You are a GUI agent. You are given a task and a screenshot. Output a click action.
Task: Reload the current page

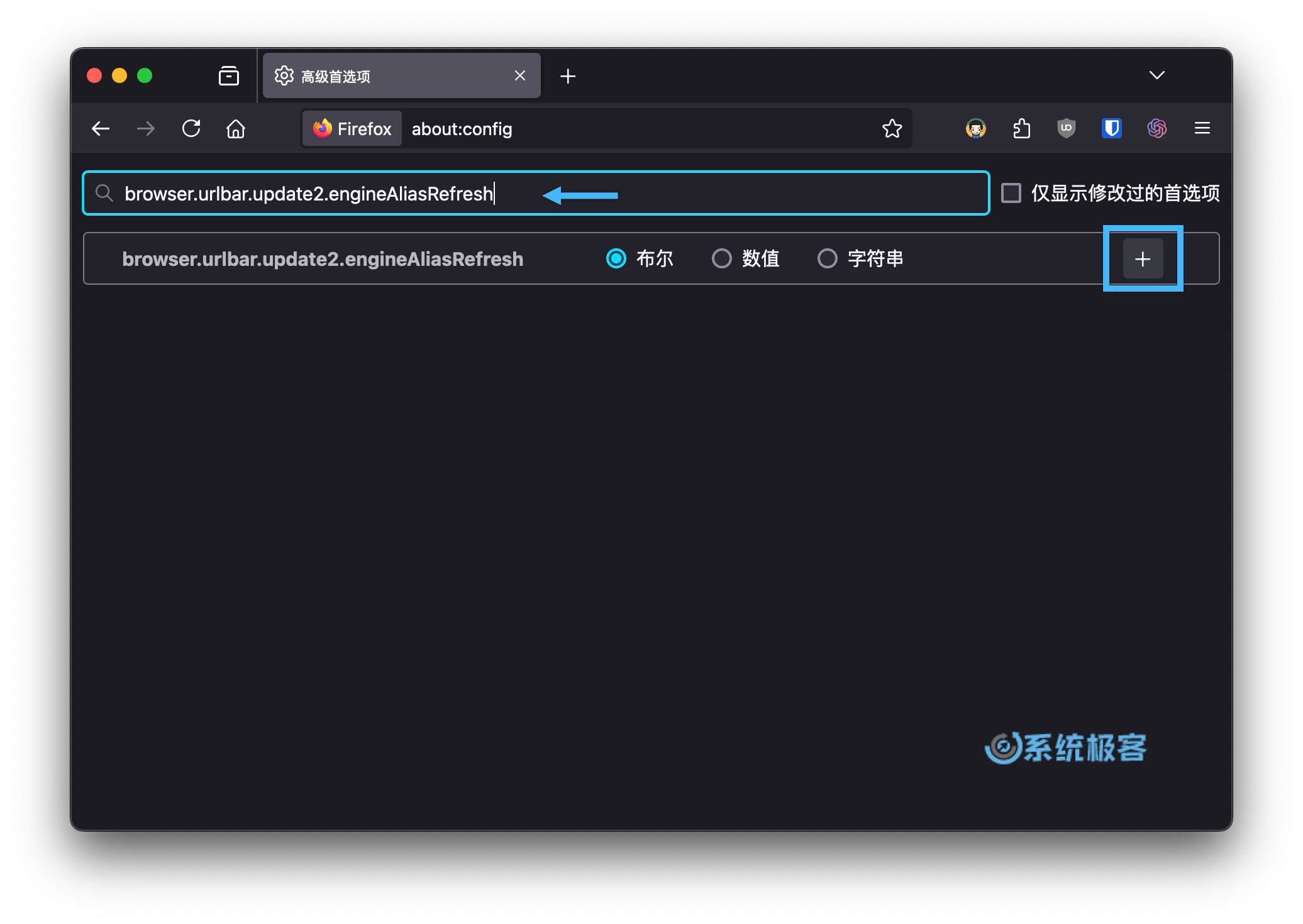tap(191, 129)
